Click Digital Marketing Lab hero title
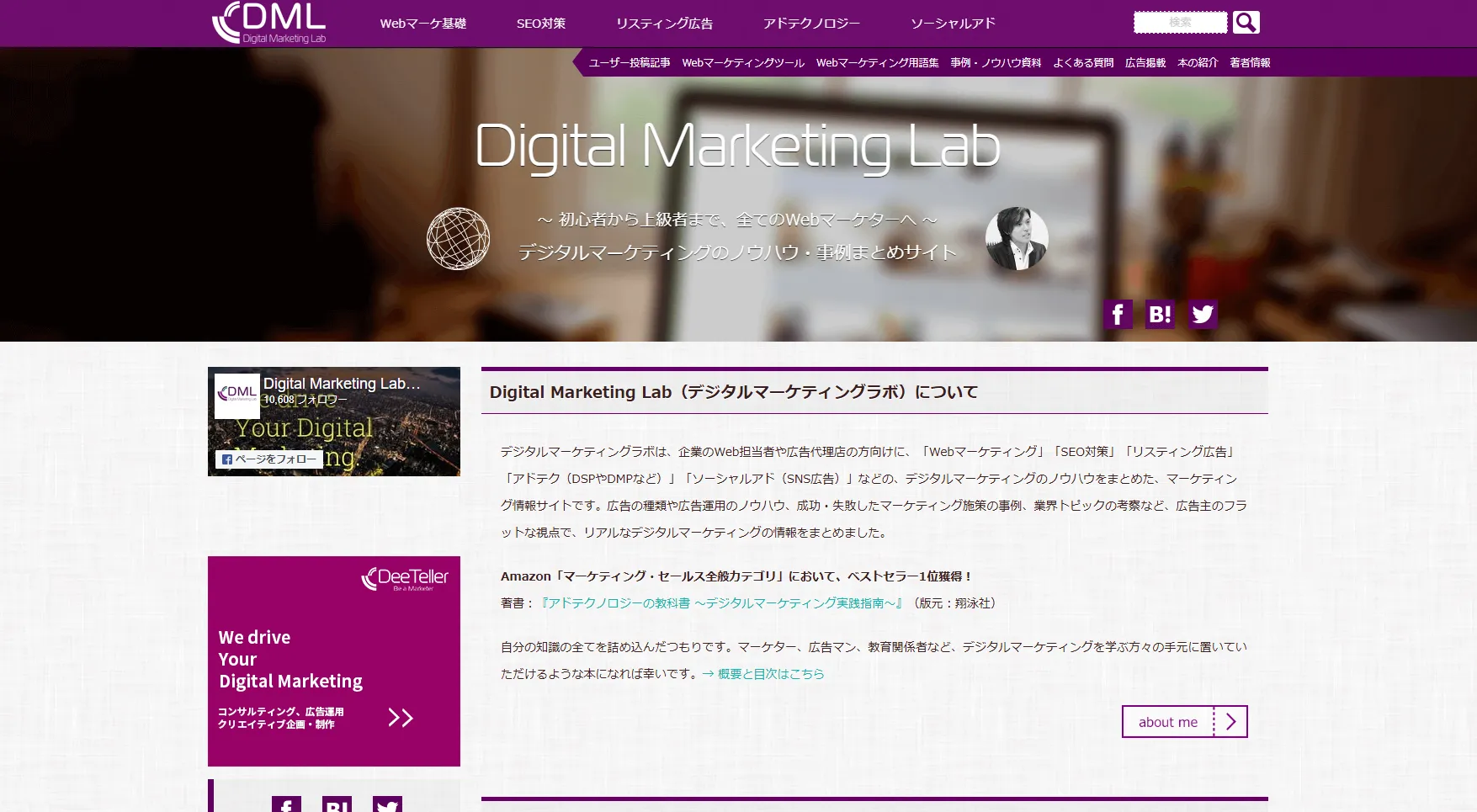1477x812 pixels. (737, 147)
